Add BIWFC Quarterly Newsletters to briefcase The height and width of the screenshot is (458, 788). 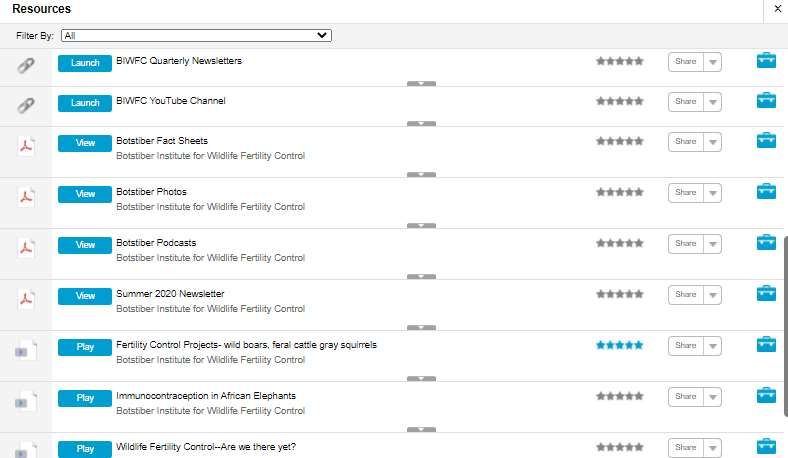766,60
